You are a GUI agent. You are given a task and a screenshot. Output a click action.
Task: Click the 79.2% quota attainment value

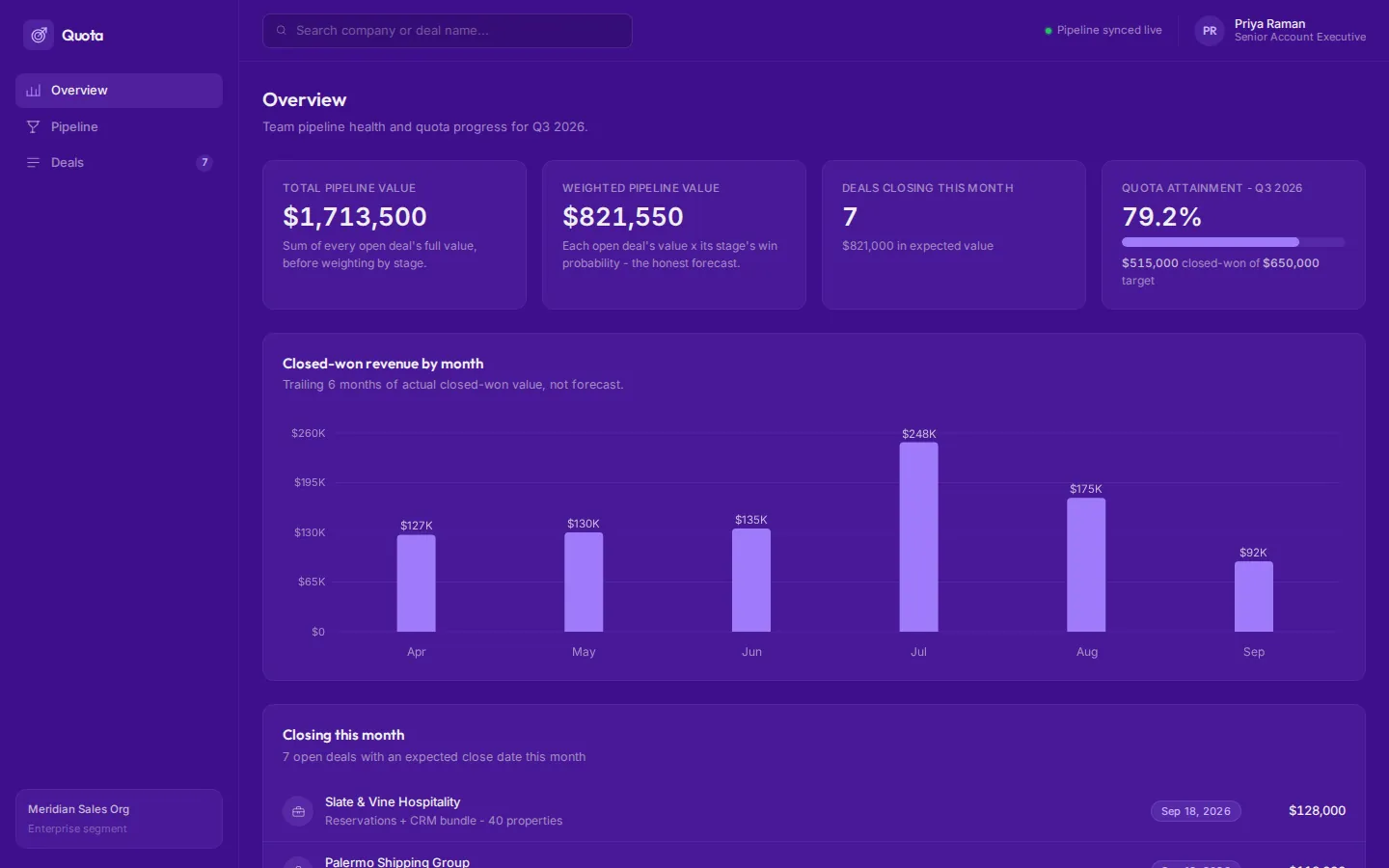coord(1161,217)
